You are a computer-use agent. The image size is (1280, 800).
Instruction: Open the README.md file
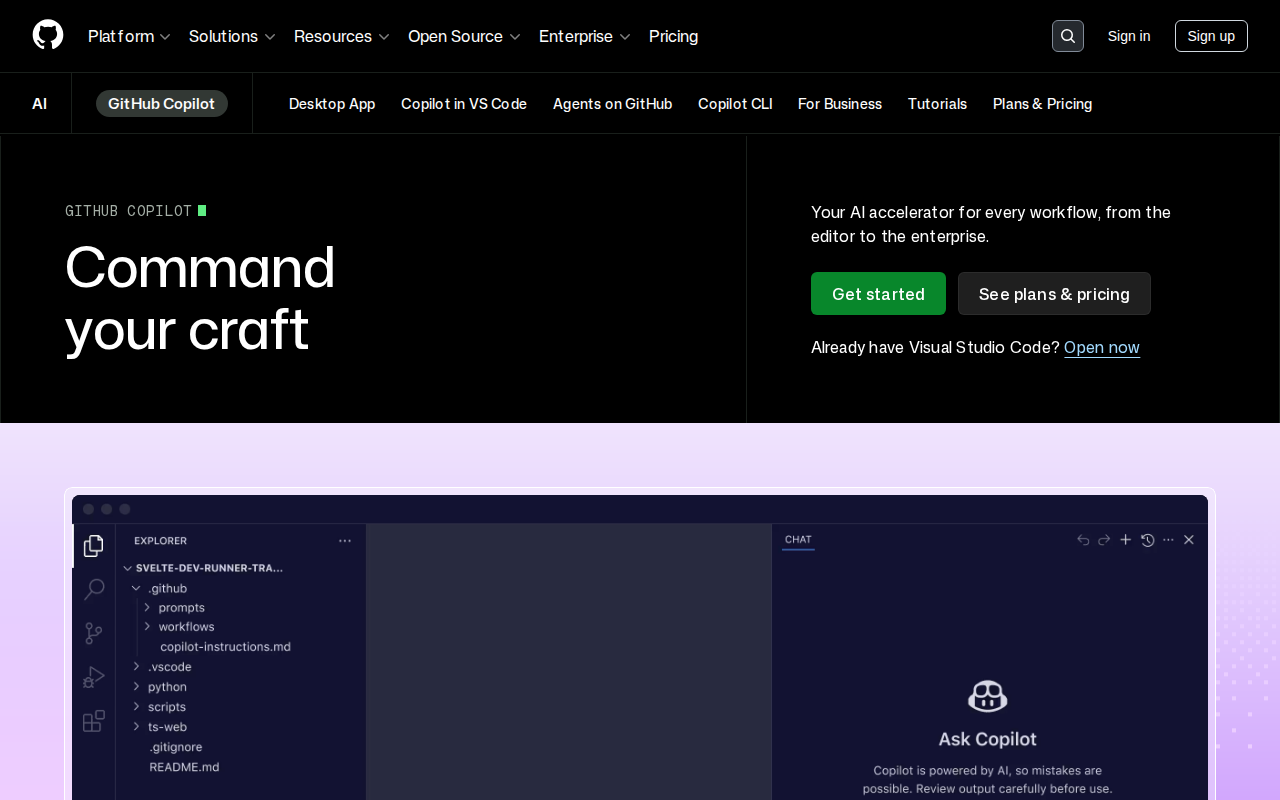point(184,767)
